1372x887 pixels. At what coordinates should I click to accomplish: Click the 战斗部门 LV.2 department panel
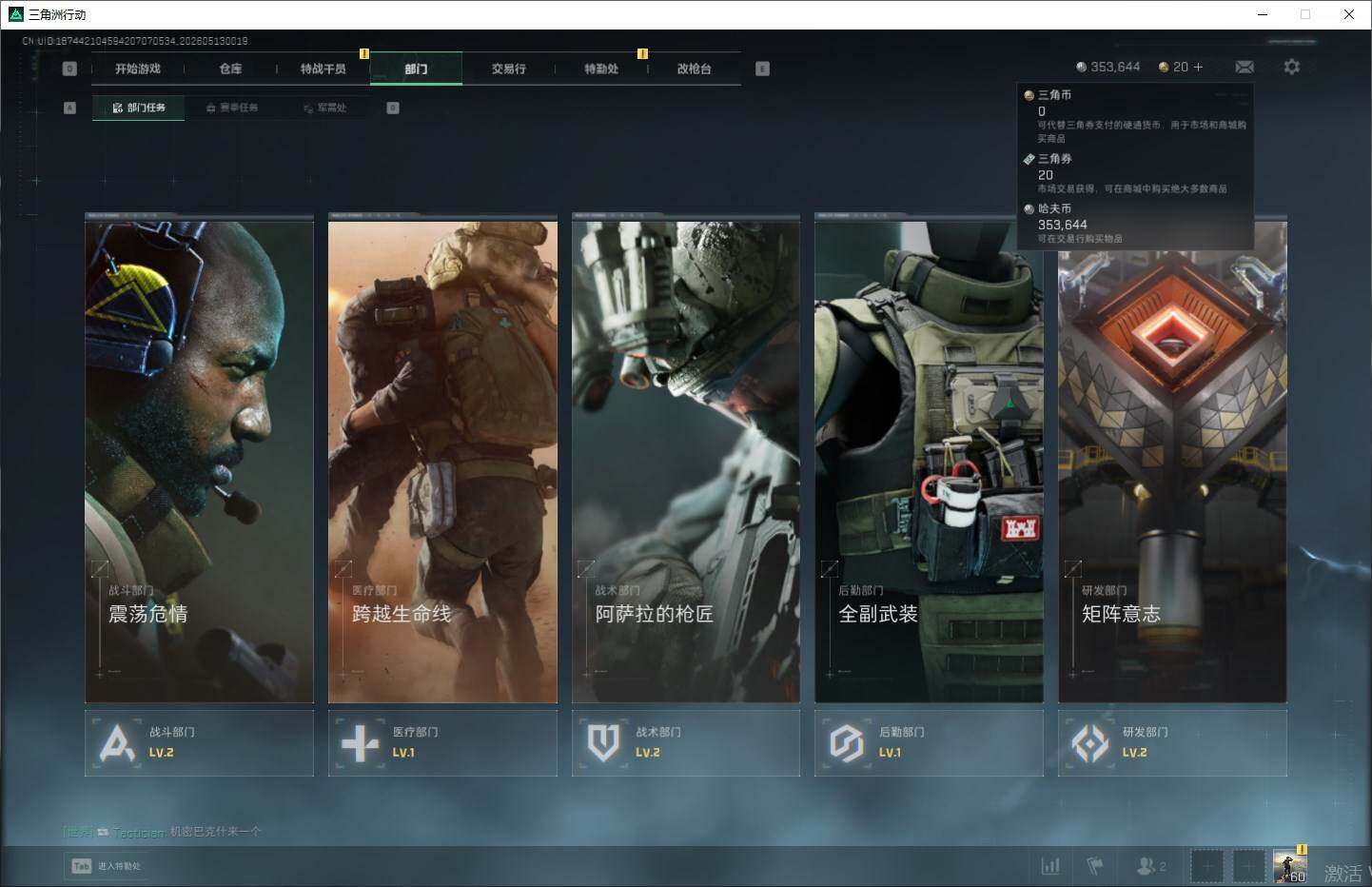[199, 742]
